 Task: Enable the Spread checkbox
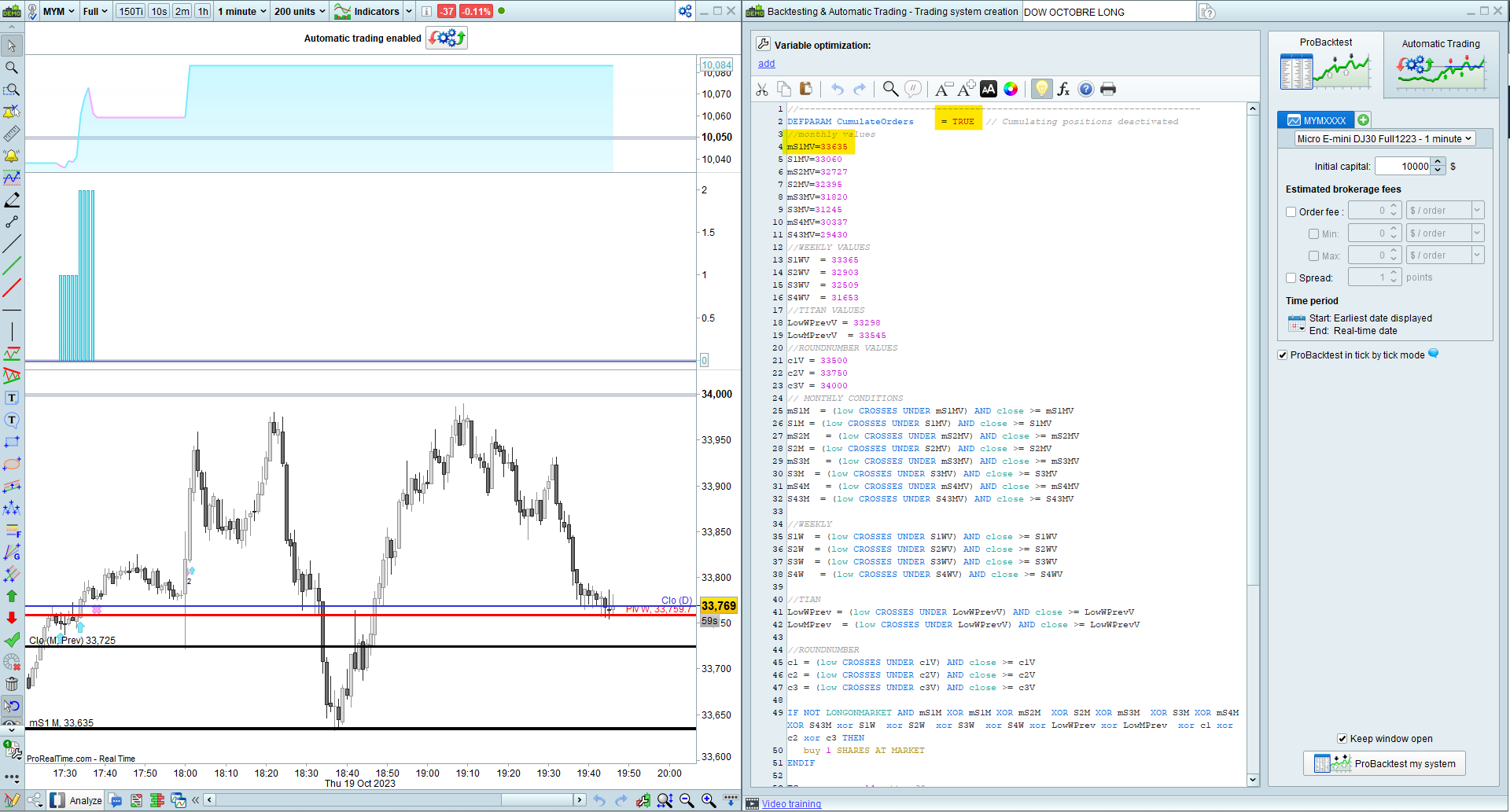(x=1291, y=278)
